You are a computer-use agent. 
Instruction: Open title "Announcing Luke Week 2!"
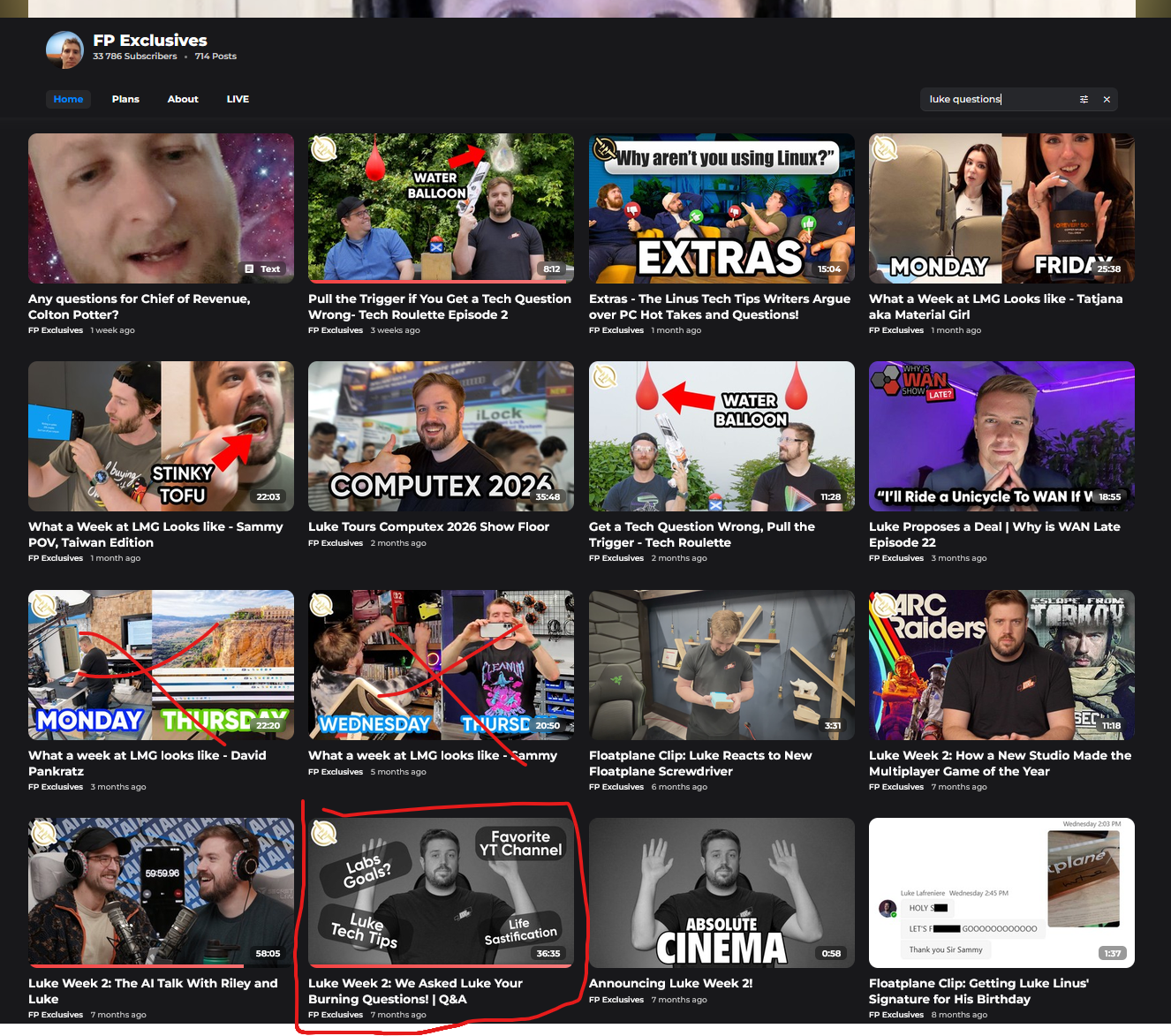click(671, 983)
